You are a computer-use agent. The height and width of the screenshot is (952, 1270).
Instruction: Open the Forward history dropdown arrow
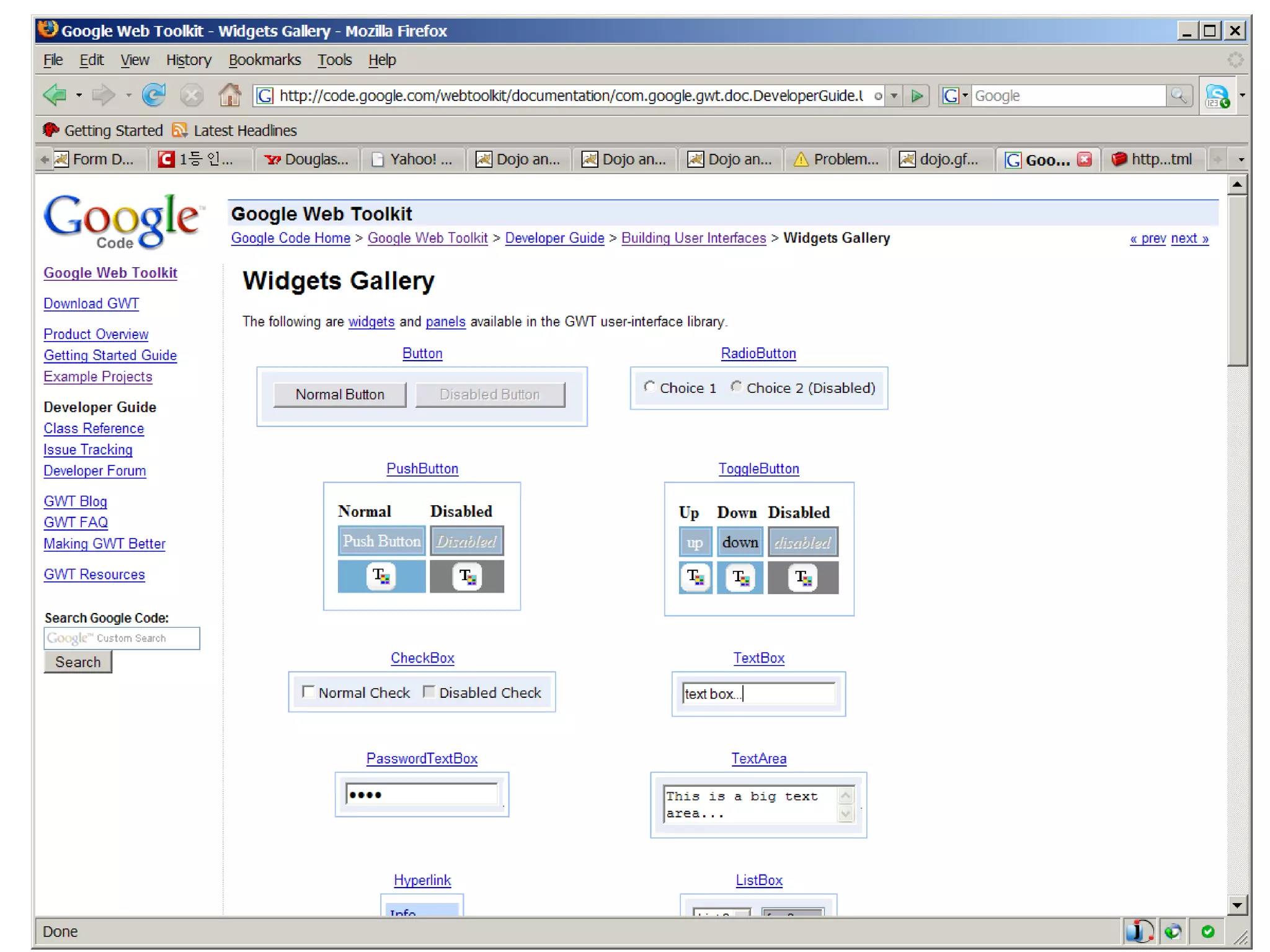click(128, 95)
